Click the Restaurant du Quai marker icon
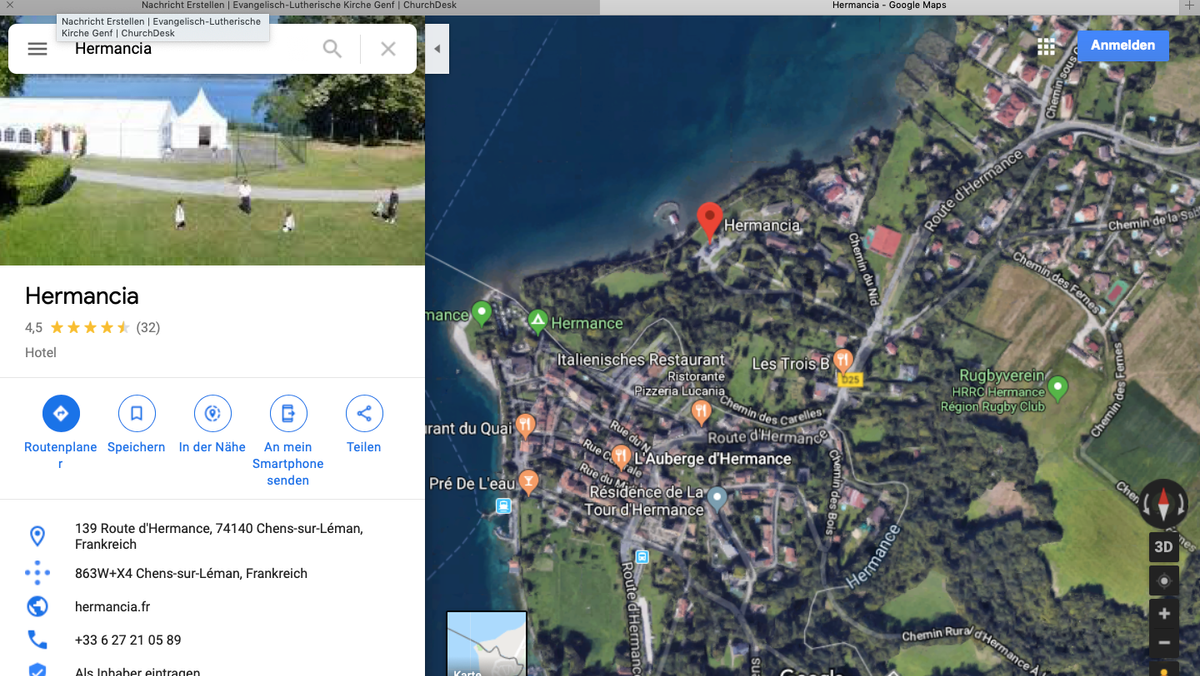 526,426
